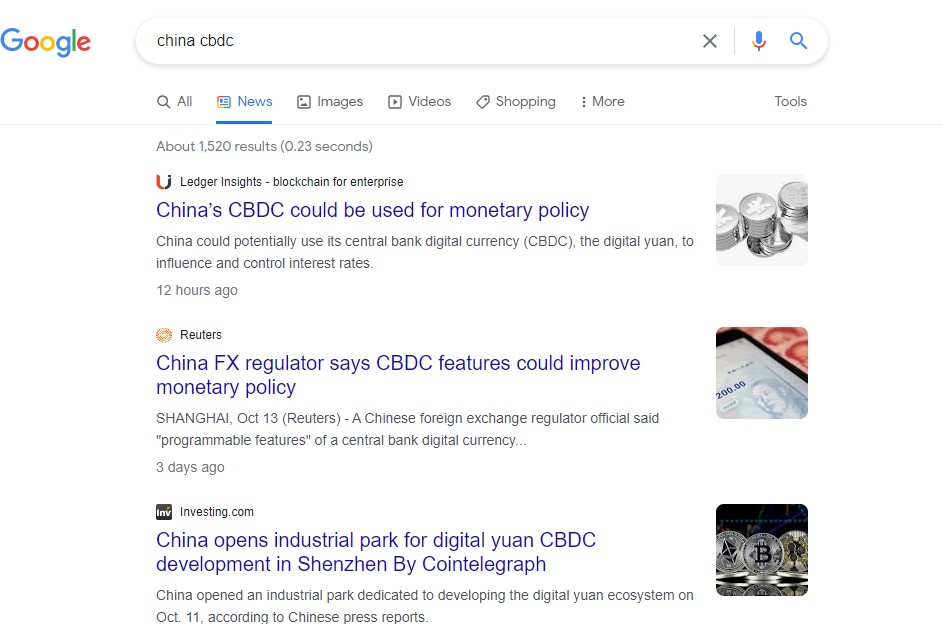Start voice search with microphone icon
Viewport: 942px width, 624px height.
[759, 41]
